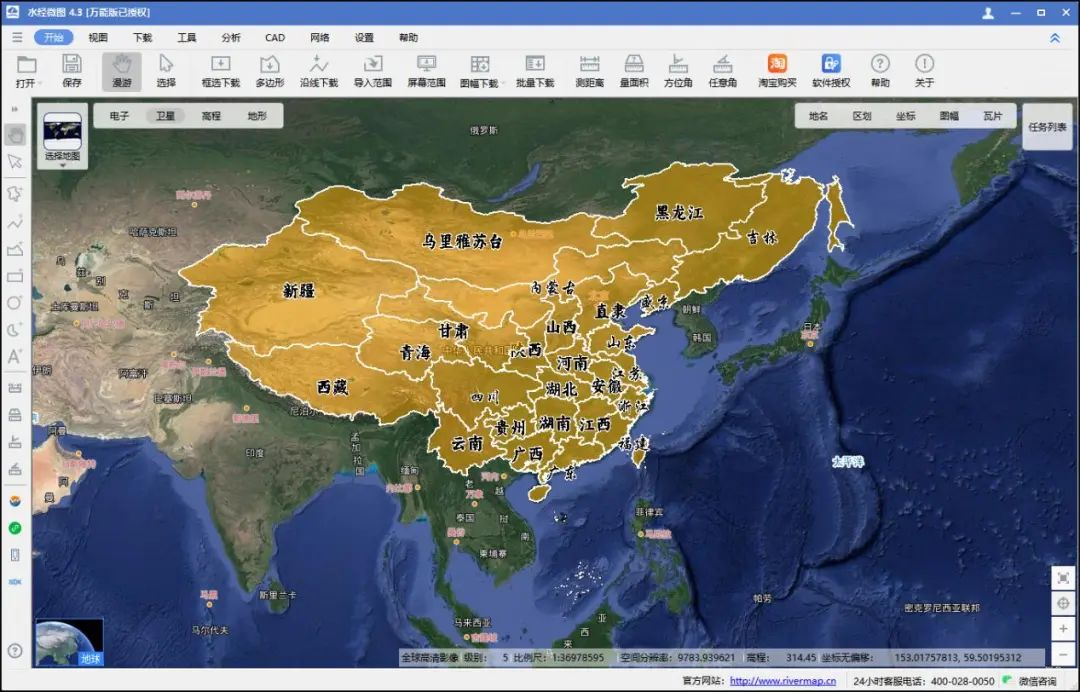The image size is (1080, 692).
Task: Draw a polyline with the sidebar line tool
Action: point(15,222)
